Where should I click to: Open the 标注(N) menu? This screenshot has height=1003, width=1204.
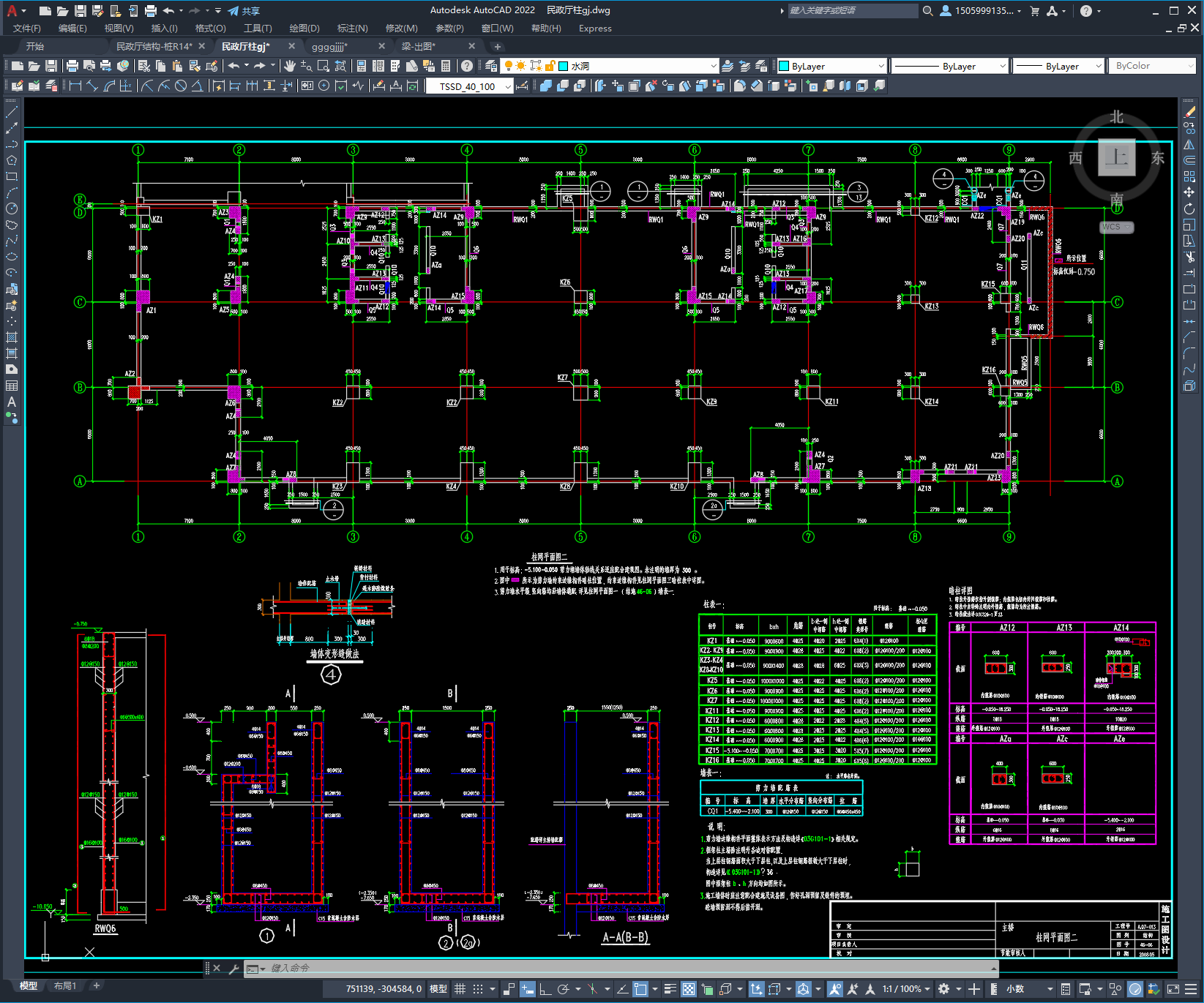(352, 29)
